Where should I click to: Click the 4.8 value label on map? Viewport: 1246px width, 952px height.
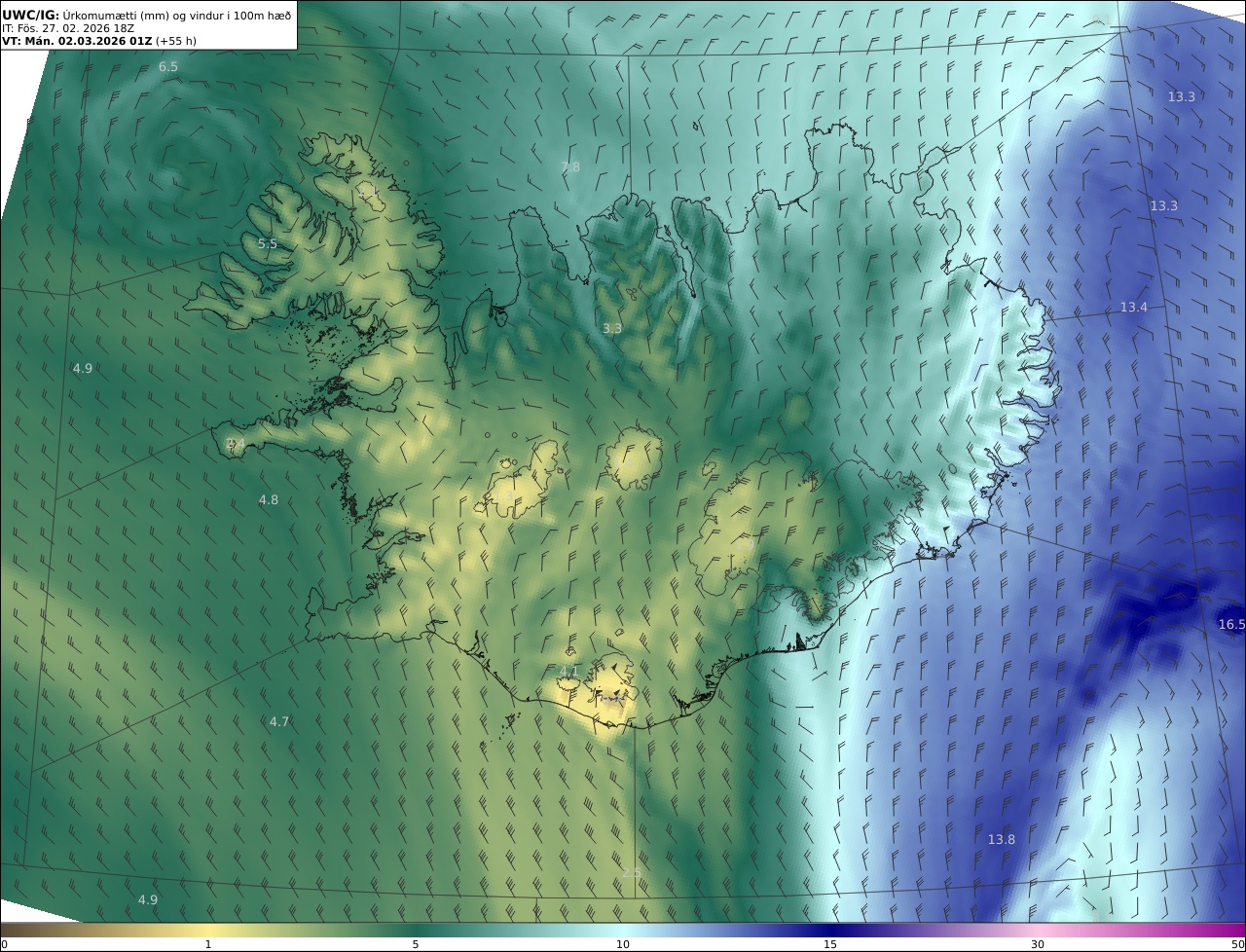[268, 500]
